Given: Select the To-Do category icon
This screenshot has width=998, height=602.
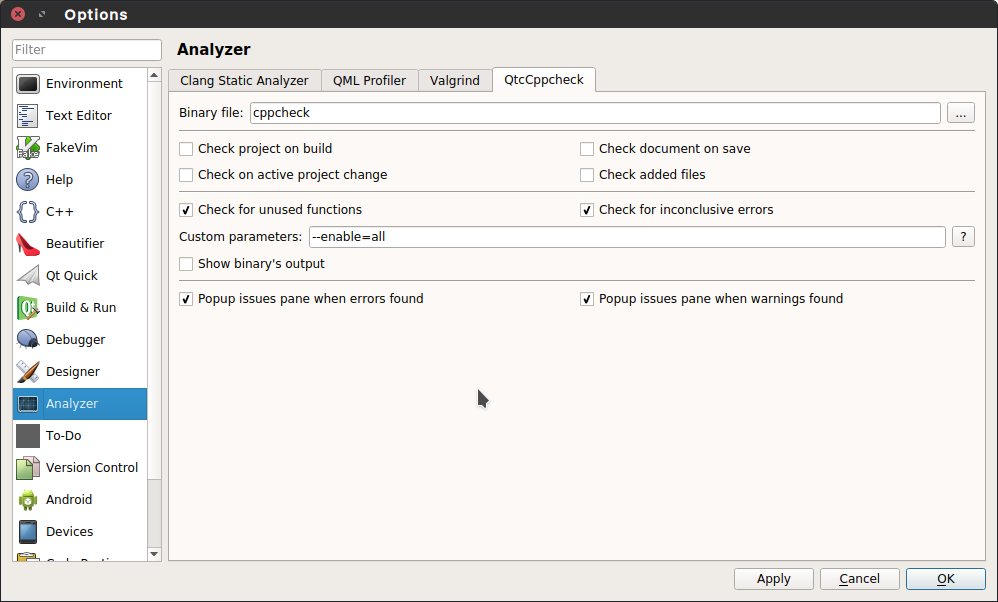Looking at the screenshot, I should point(28,436).
